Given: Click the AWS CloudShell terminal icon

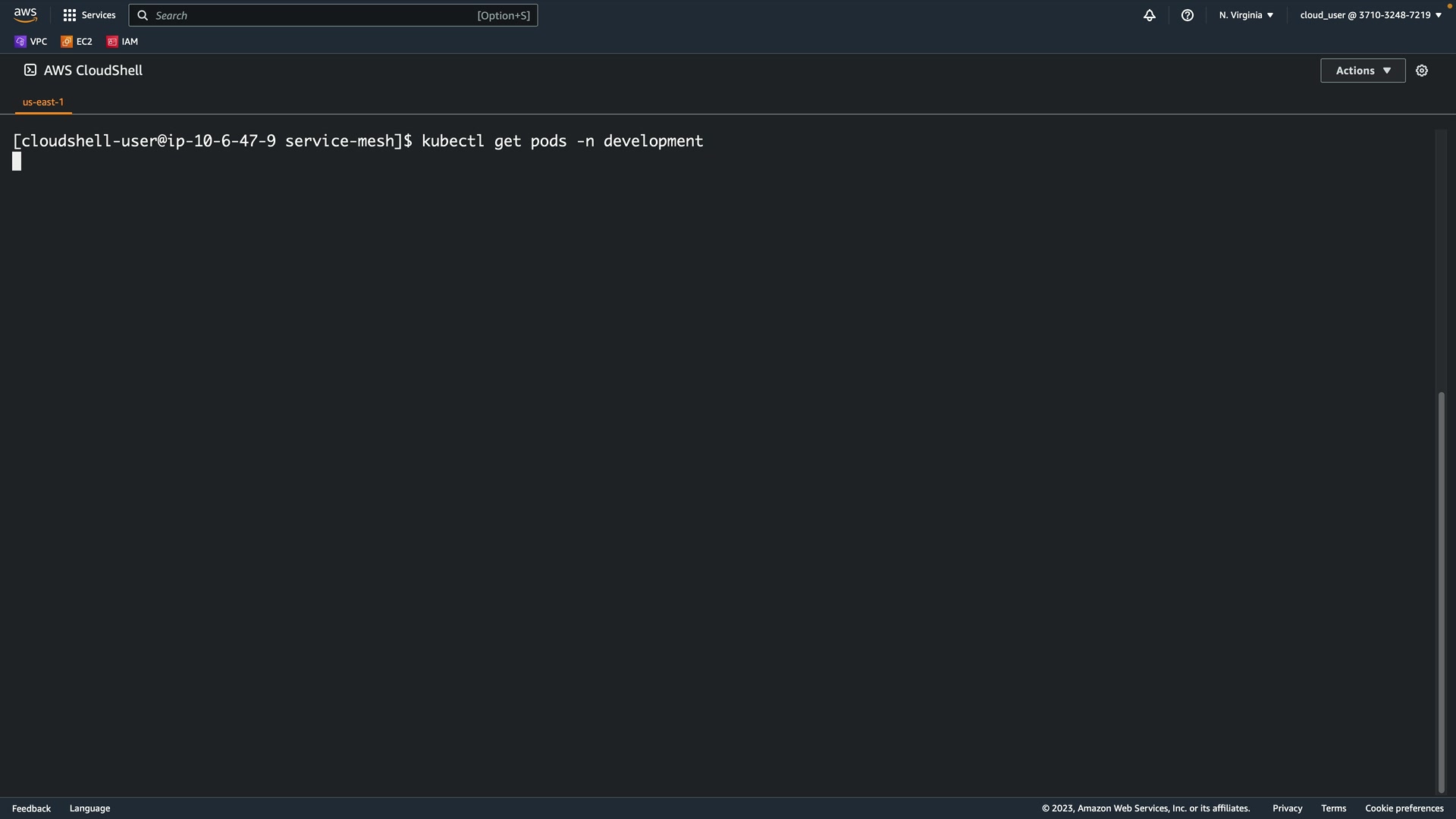Looking at the screenshot, I should tap(30, 70).
